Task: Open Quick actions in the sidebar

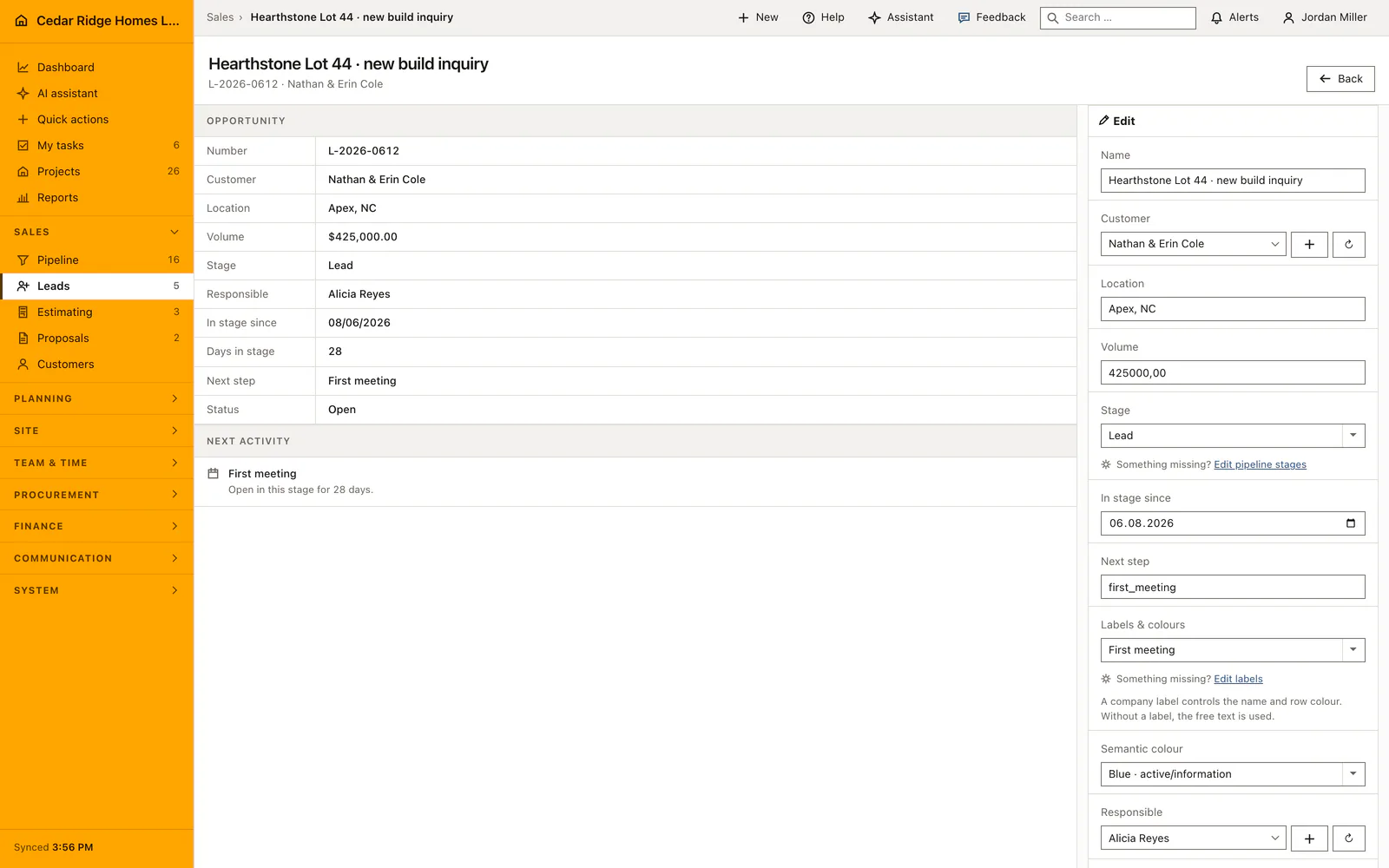Action: (96, 119)
